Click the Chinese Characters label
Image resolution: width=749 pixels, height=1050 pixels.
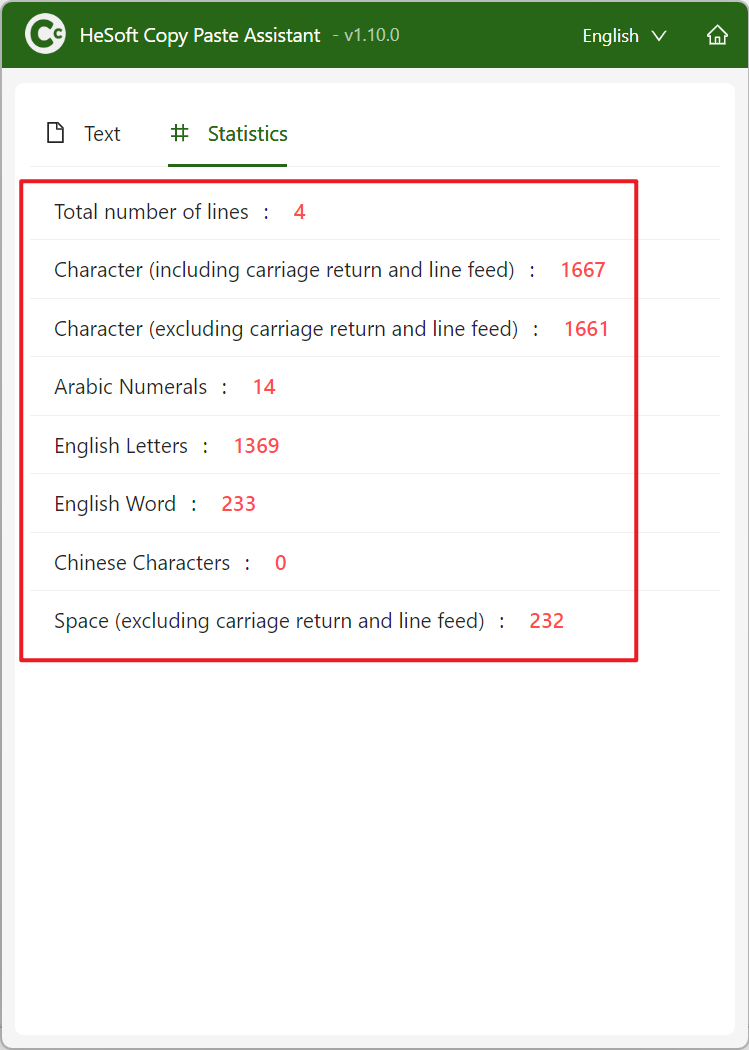142,563
